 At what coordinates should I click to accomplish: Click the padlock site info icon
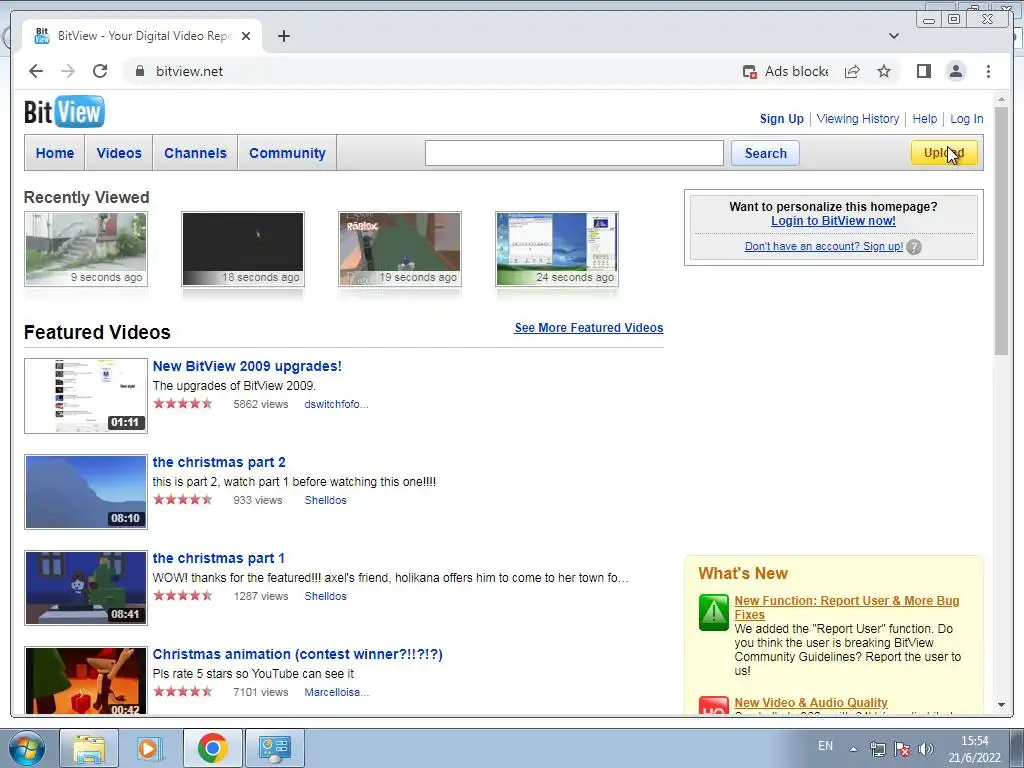(139, 71)
